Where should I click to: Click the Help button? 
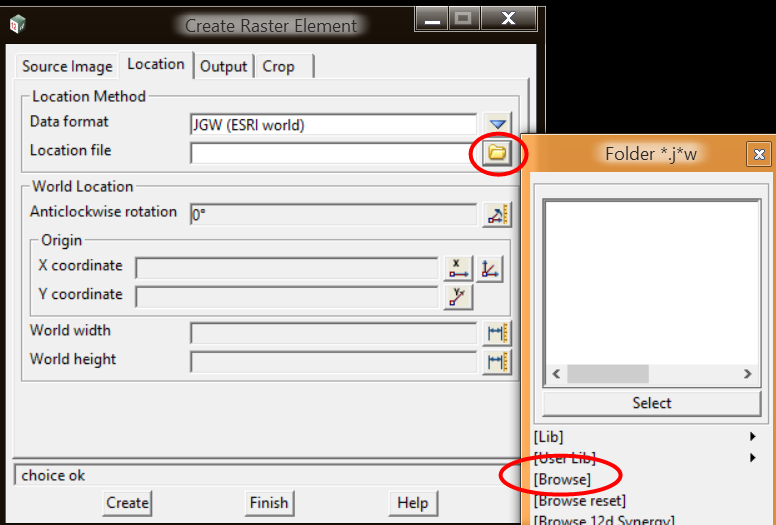(x=412, y=503)
